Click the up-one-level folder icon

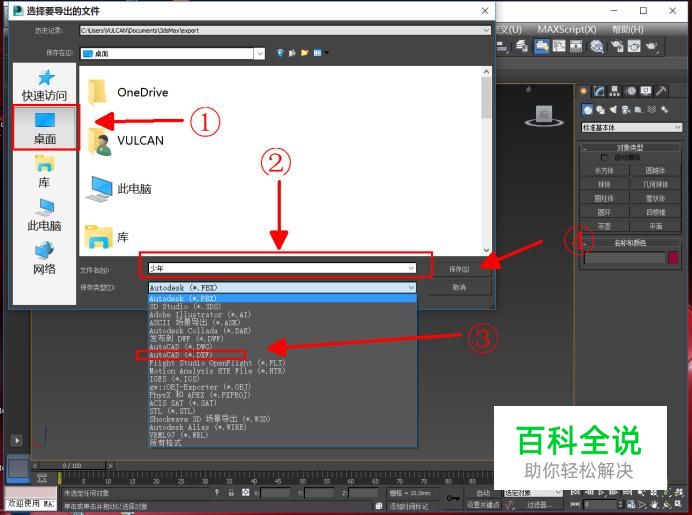tap(292, 53)
